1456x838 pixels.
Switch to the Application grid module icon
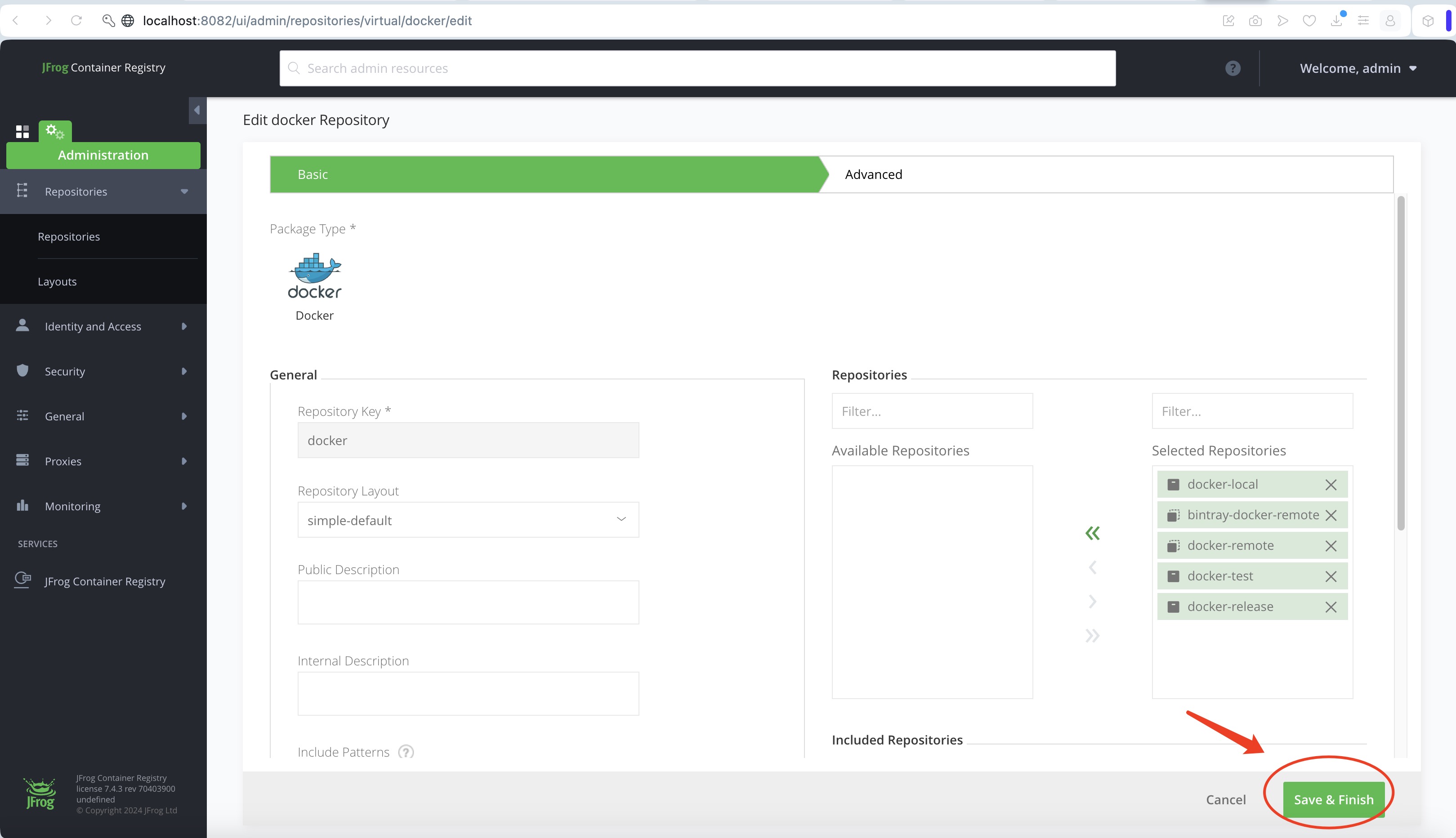[x=22, y=132]
